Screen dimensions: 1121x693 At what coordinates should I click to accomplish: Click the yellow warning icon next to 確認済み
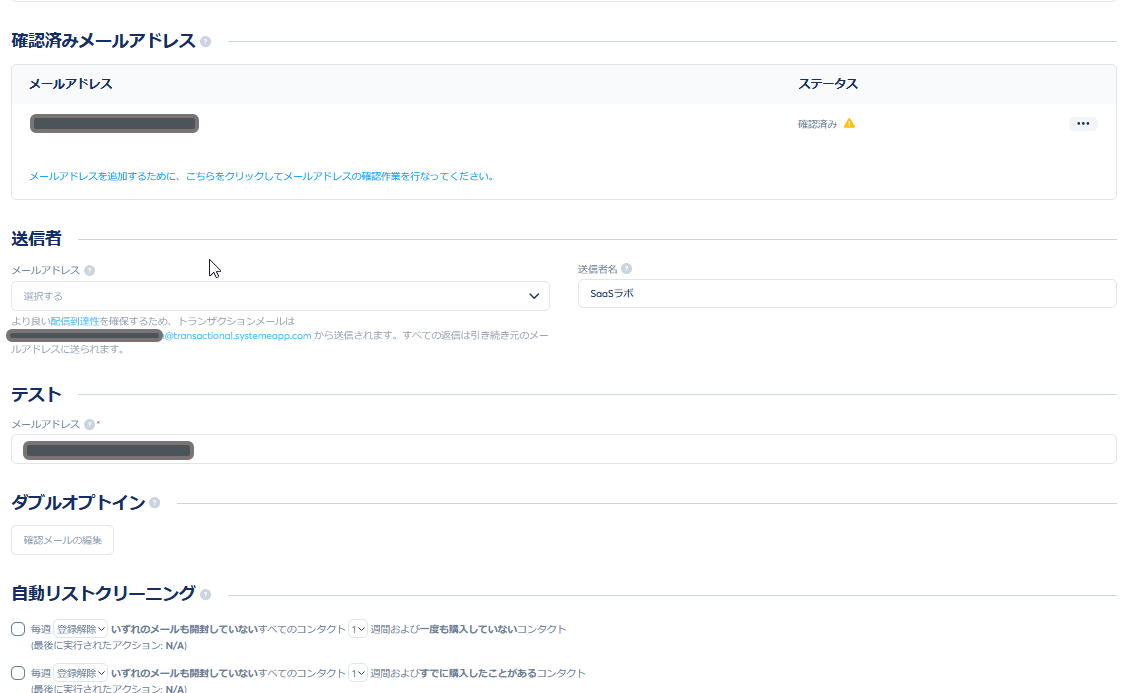click(849, 123)
